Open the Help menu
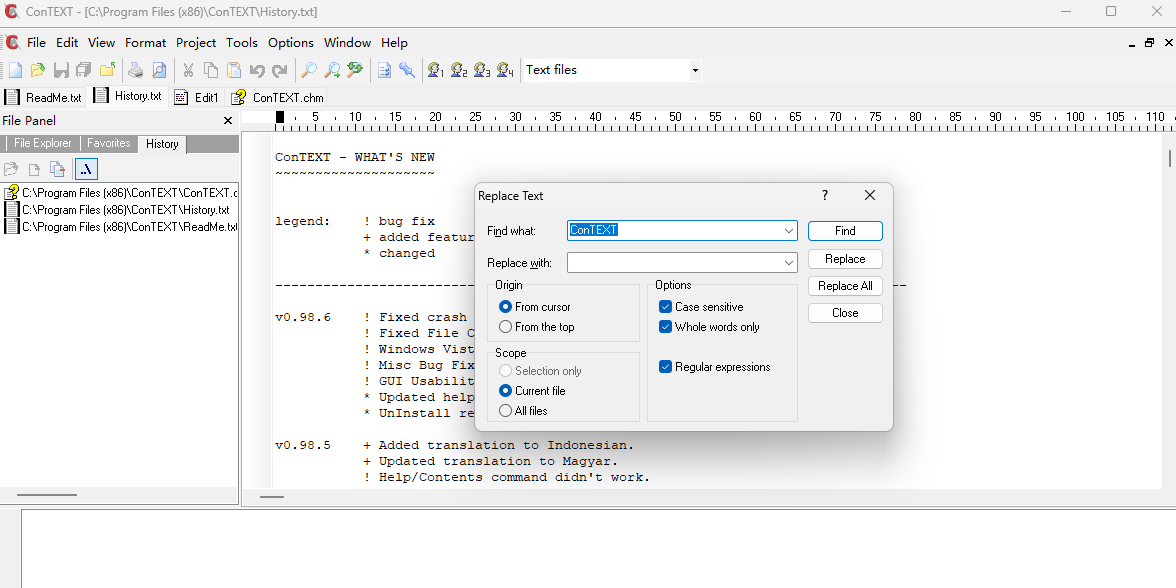 [394, 43]
